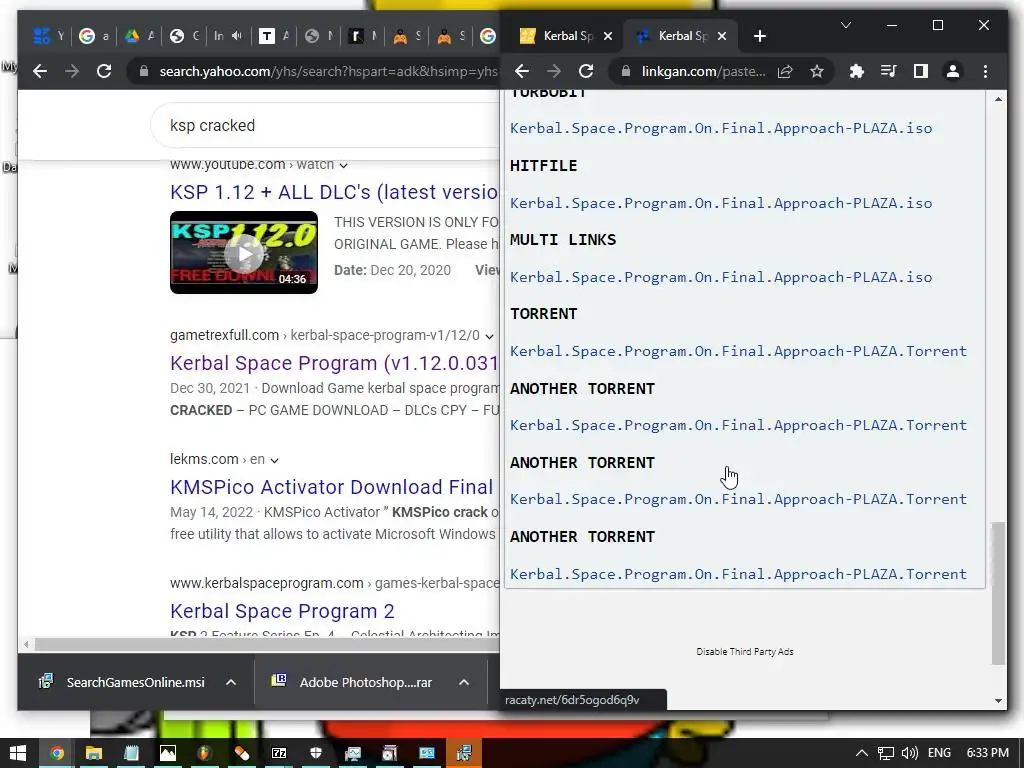1024x768 pixels.
Task: Open the HITFILE PLAZA.iso link
Action: 721,203
